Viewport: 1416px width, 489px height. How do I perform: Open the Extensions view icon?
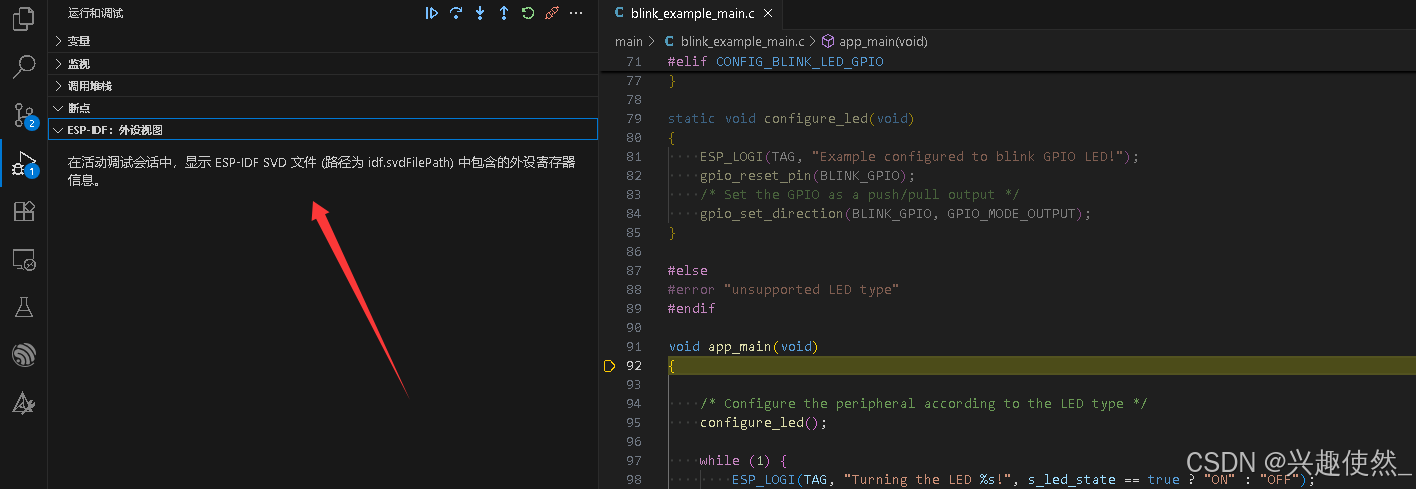pos(24,210)
